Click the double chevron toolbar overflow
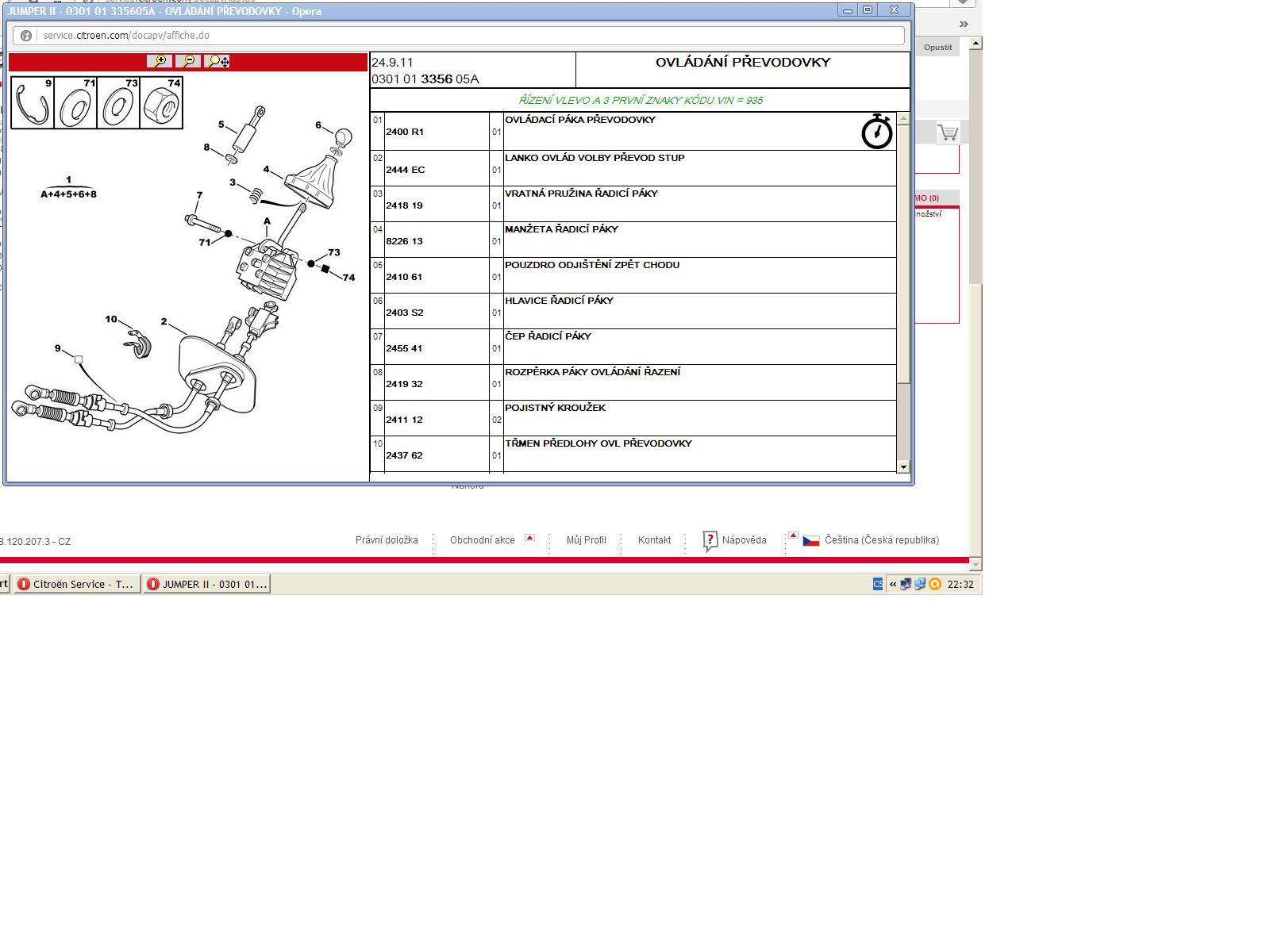This screenshot has height=952, width=1270. [x=964, y=25]
